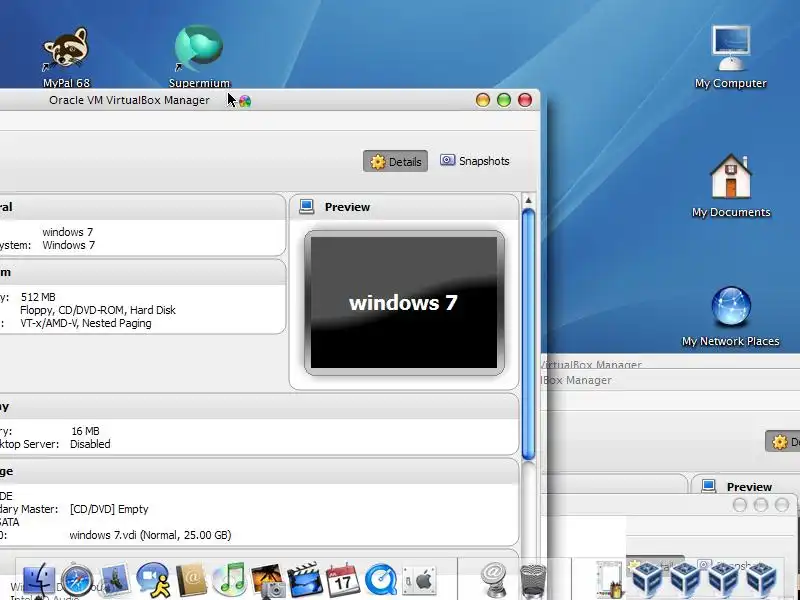Open the iCal calendar showing 17
The width and height of the screenshot is (800, 600).
point(342,580)
